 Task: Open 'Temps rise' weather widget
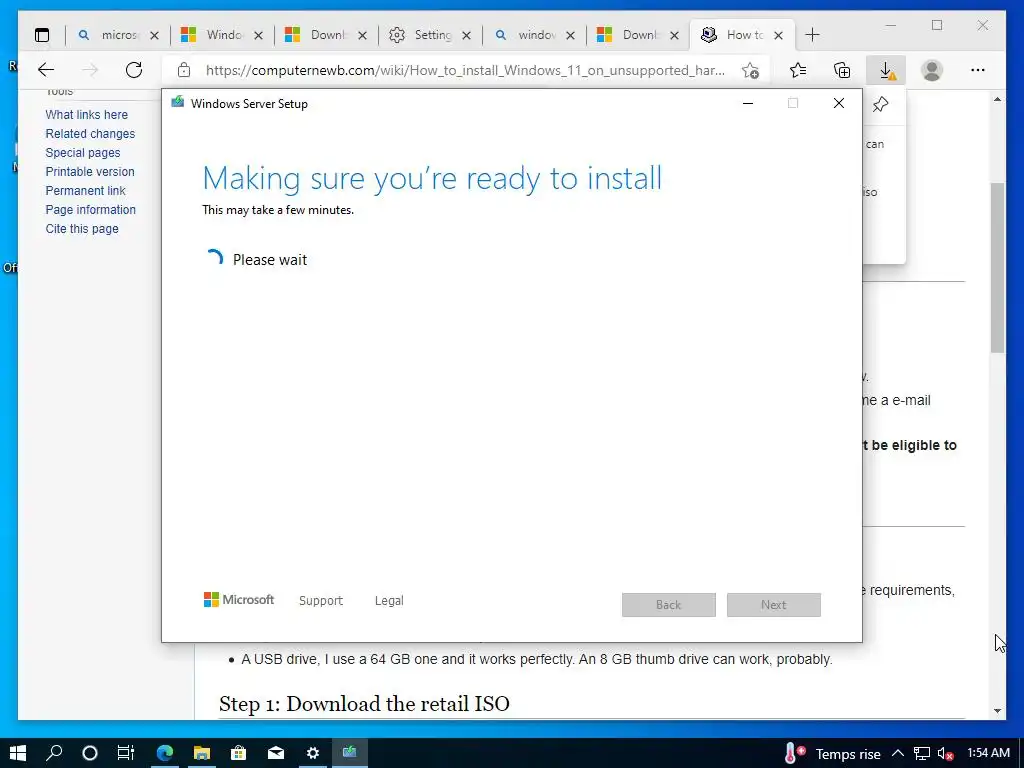click(832, 754)
